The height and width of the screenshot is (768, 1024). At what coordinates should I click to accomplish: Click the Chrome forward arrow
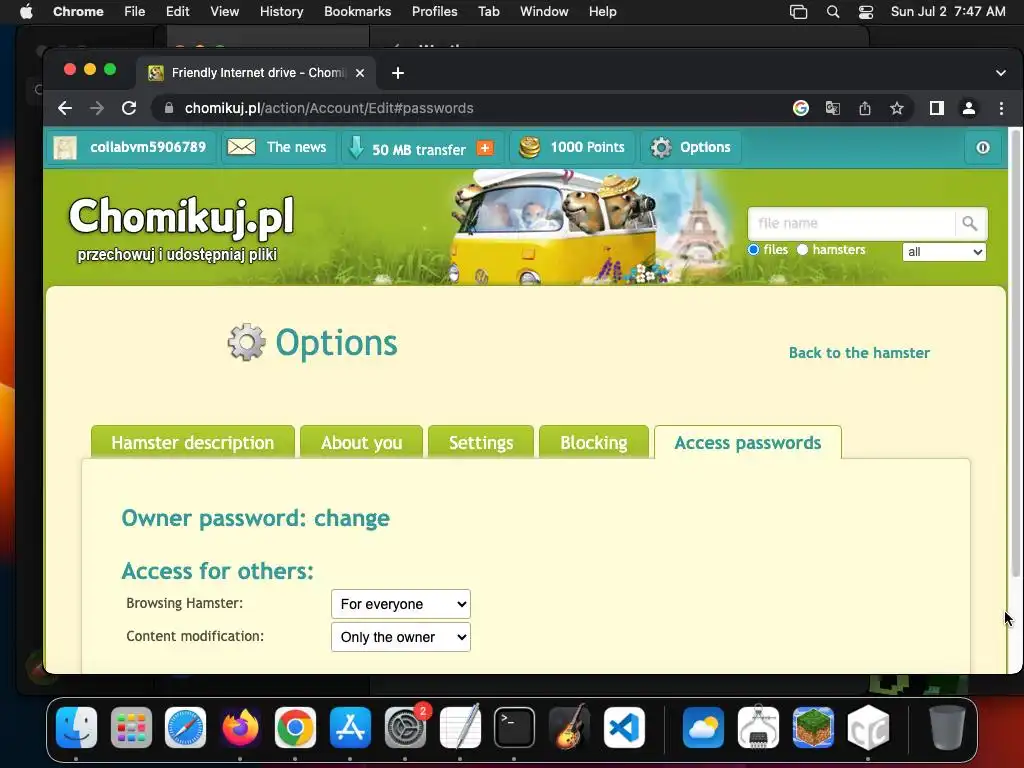97,108
